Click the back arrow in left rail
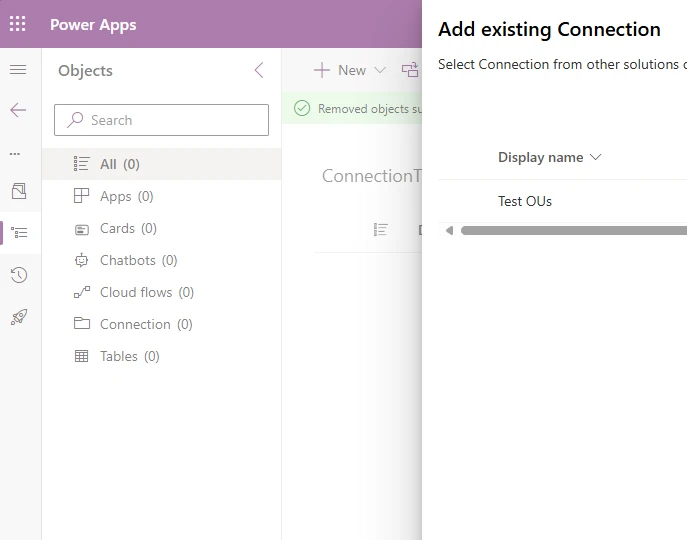The height and width of the screenshot is (540, 687). coord(18,110)
